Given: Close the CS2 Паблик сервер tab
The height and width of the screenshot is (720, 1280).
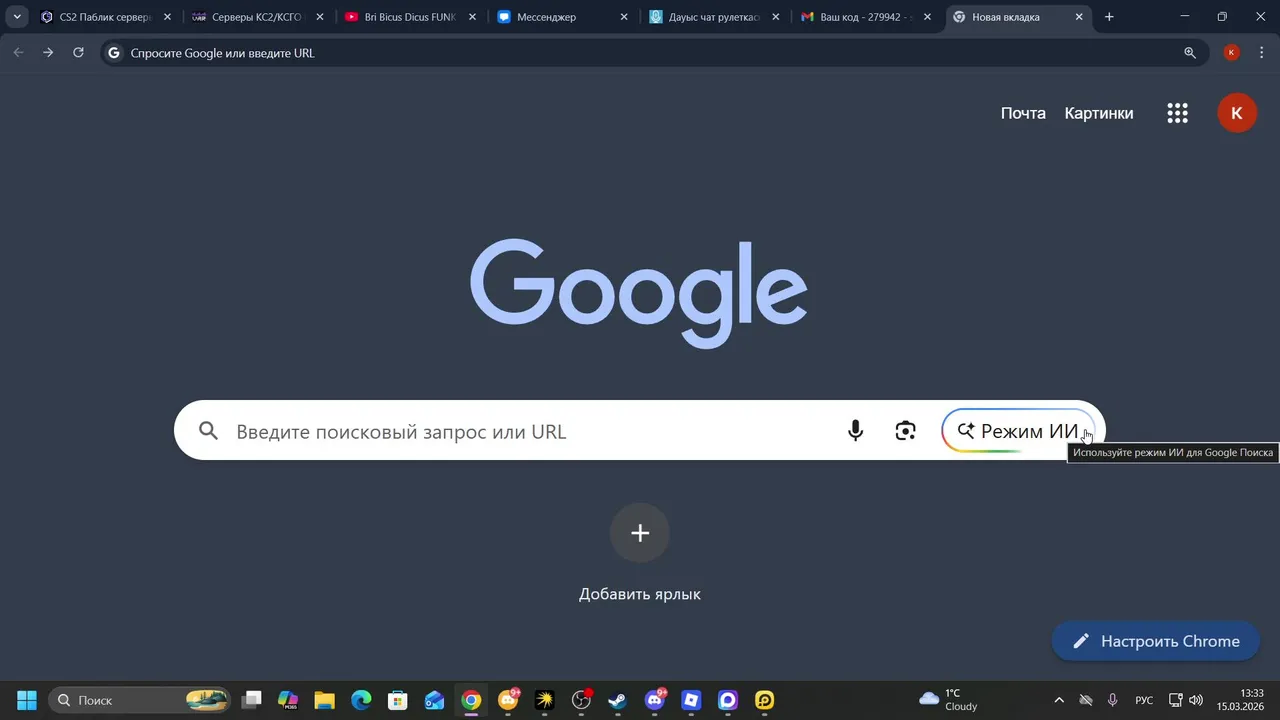Looking at the screenshot, I should (x=167, y=17).
